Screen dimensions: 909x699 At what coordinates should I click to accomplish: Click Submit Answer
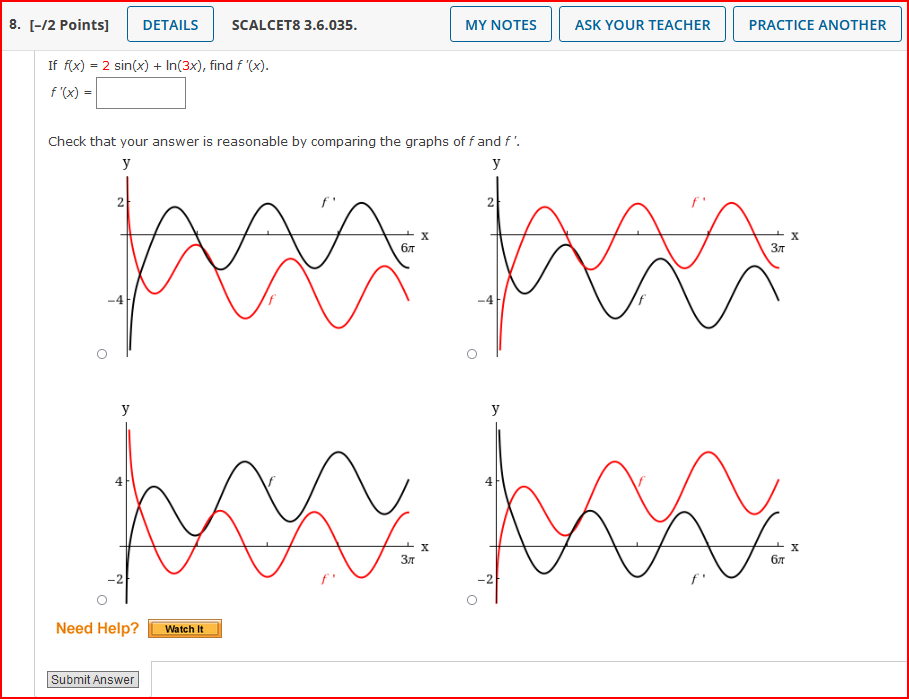(x=92, y=679)
